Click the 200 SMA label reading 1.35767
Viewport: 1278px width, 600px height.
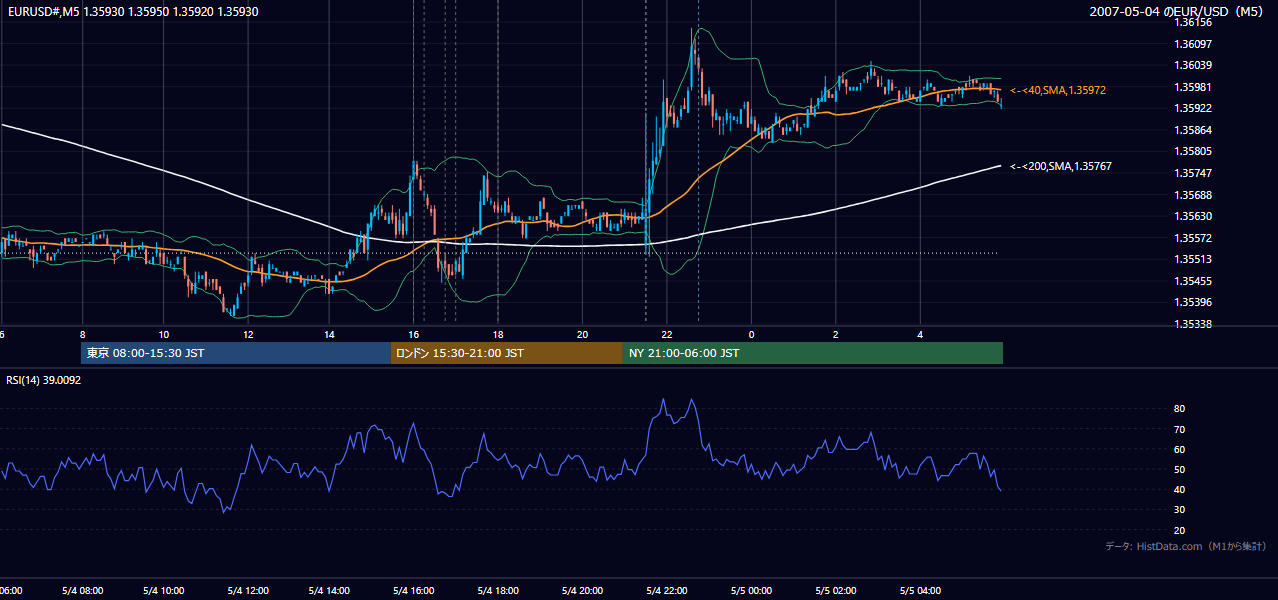click(1061, 166)
